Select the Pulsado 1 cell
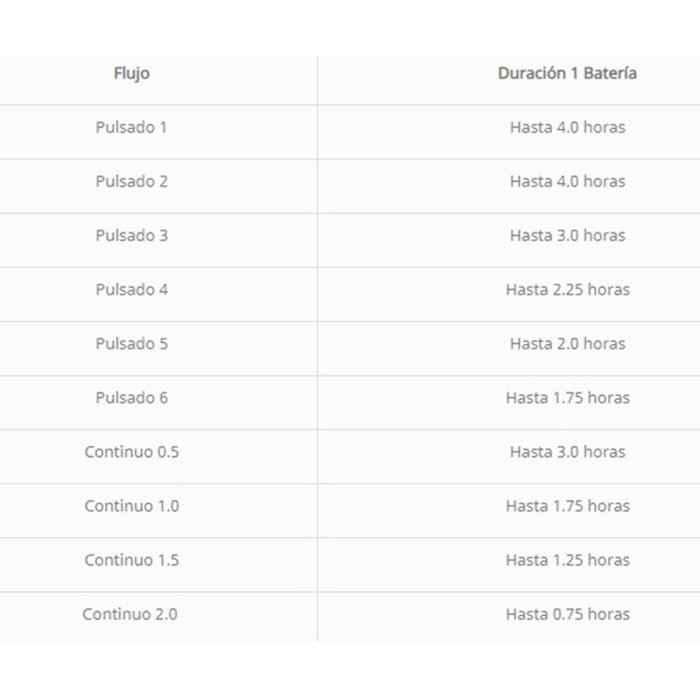This screenshot has width=700, height=700. tap(131, 128)
